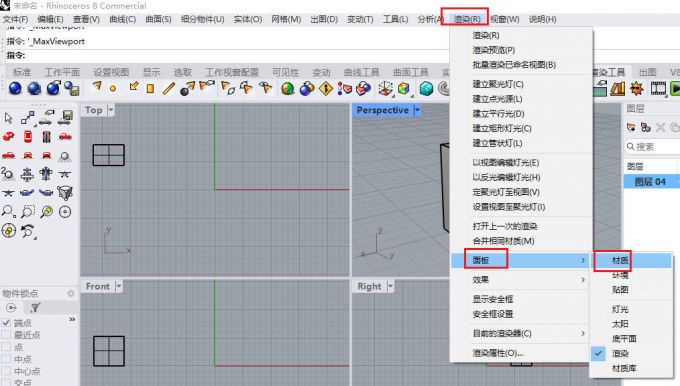This screenshot has width=680, height=386.
Task: Choose 渲染属性(O)... menu entry
Action: point(497,353)
